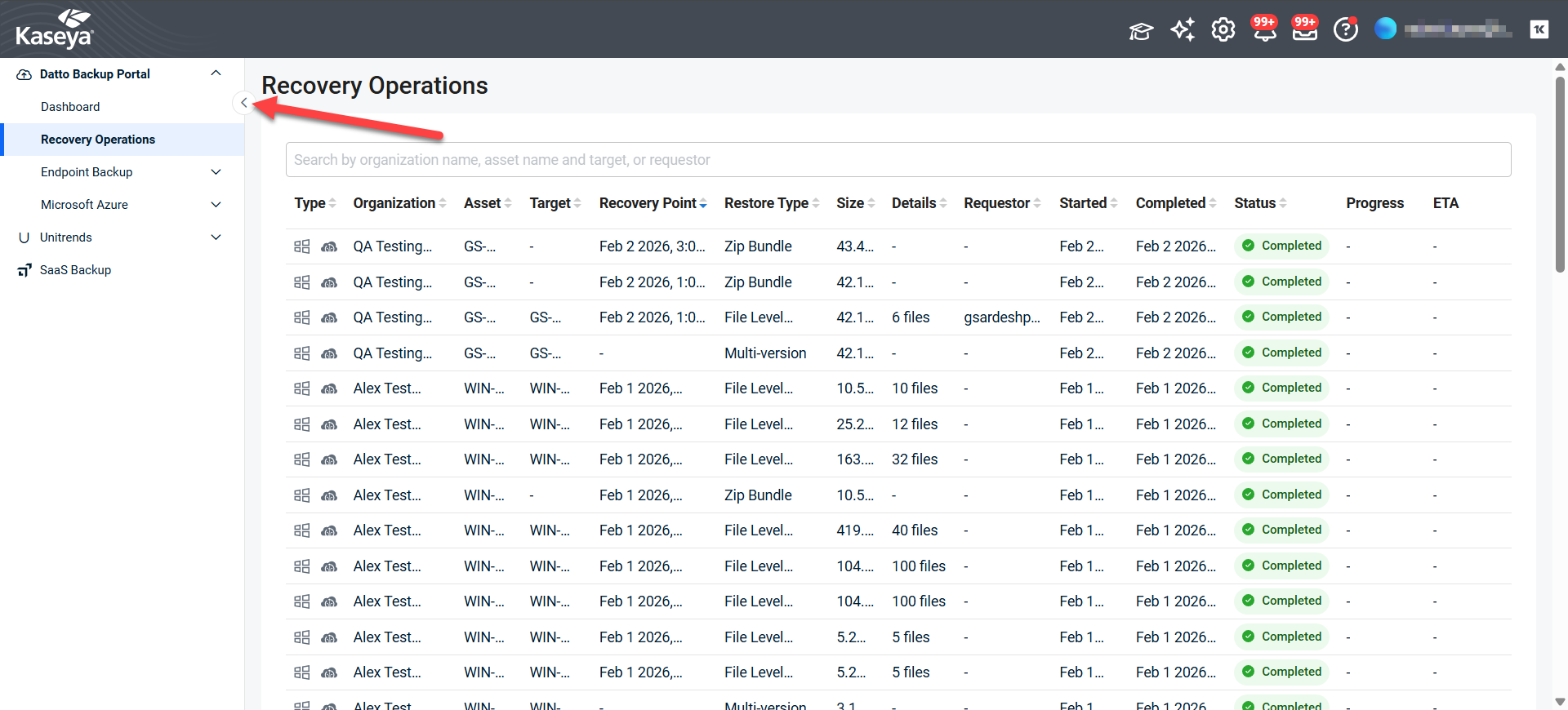Click the K panel toggle icon at top right
The width and height of the screenshot is (1568, 710).
pyautogui.click(x=1539, y=29)
